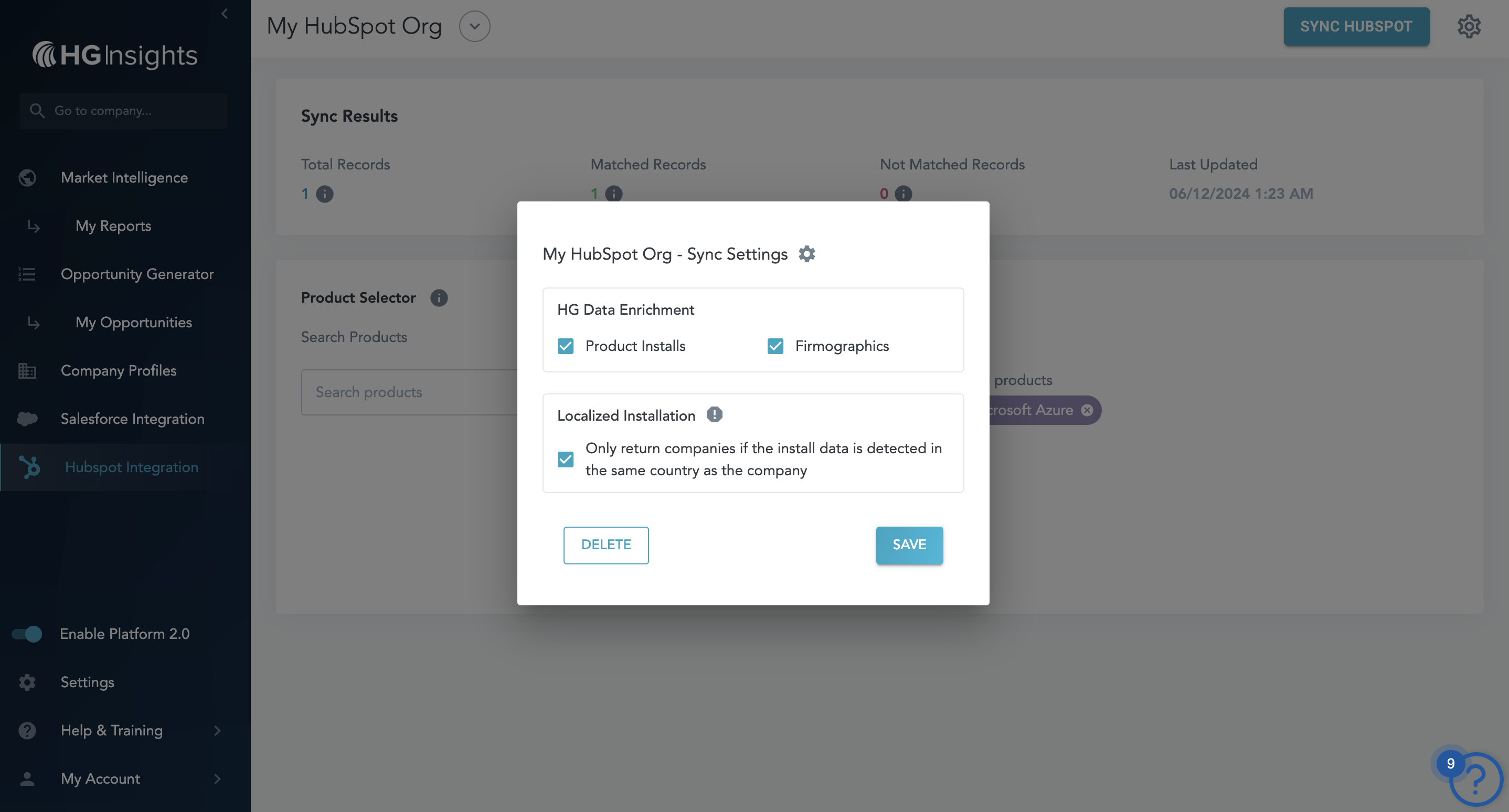The height and width of the screenshot is (812, 1509).
Task: Click the DELETE button in the dialog
Action: [605, 544]
